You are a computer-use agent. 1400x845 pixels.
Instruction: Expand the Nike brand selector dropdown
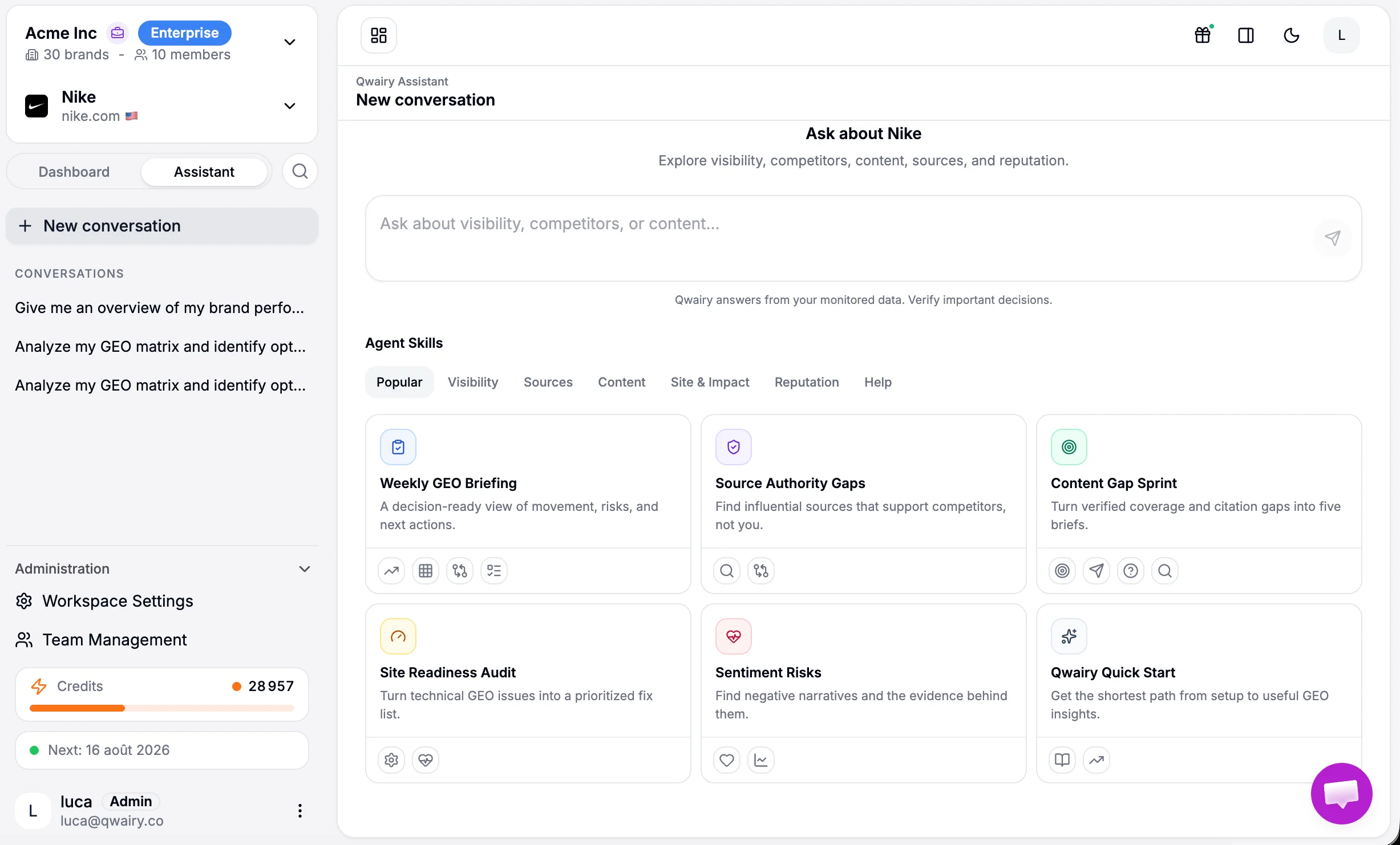[x=290, y=106]
